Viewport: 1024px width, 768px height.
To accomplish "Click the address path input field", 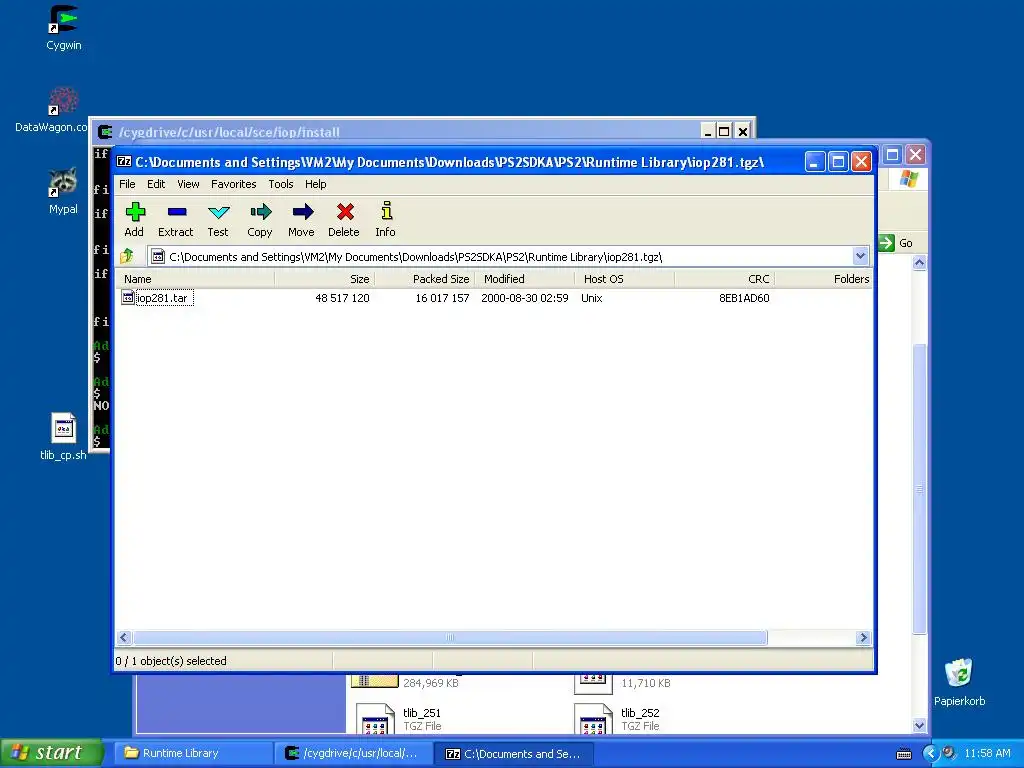I will [x=500, y=257].
